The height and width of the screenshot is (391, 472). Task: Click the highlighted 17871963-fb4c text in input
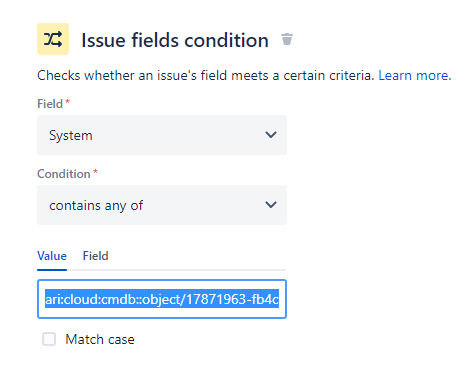point(232,299)
